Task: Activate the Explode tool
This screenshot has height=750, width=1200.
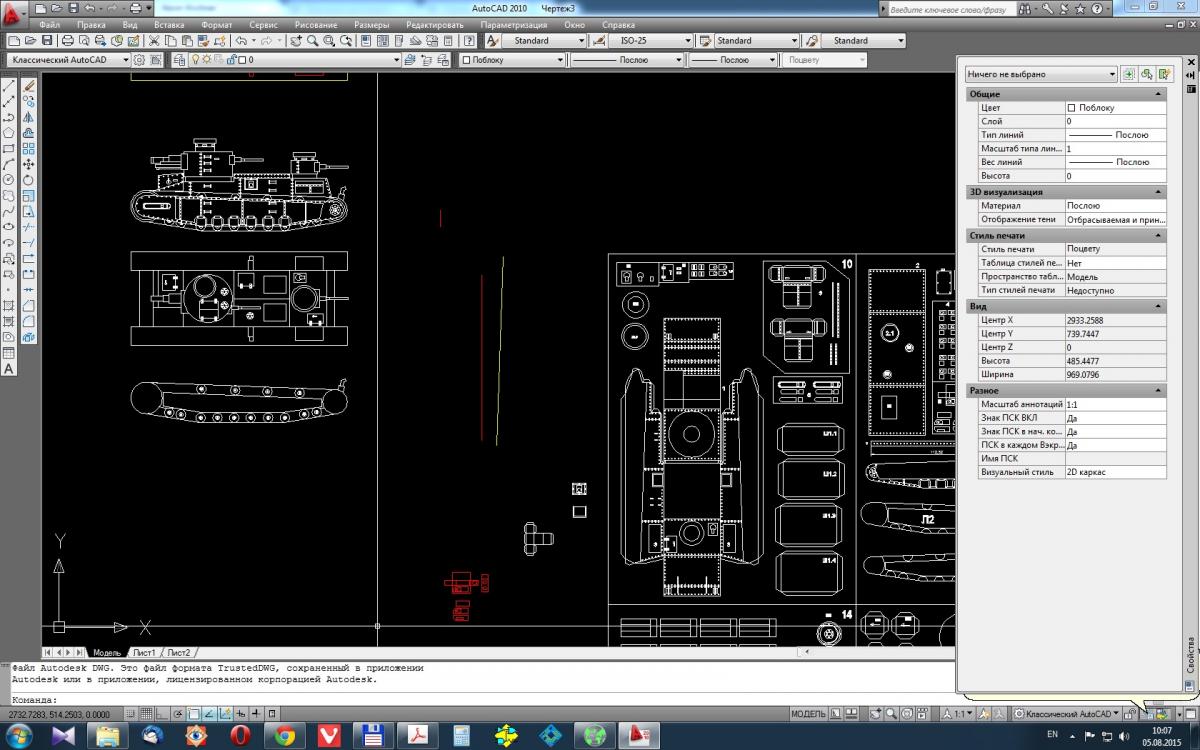Action: tap(29, 335)
